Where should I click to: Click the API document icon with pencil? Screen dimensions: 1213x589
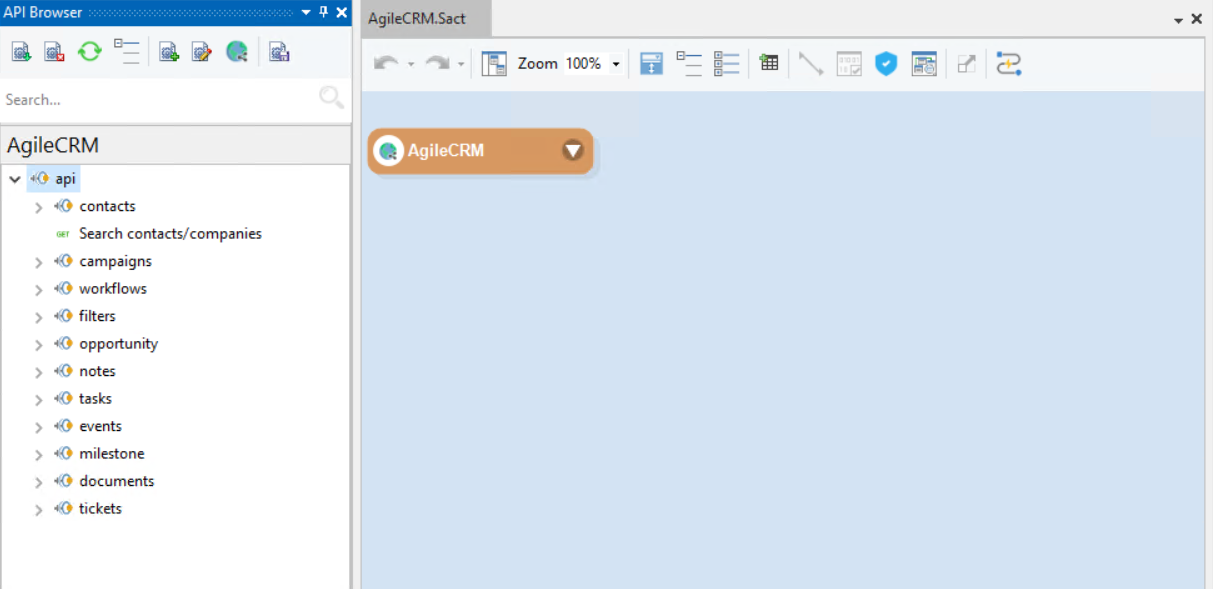pos(202,52)
